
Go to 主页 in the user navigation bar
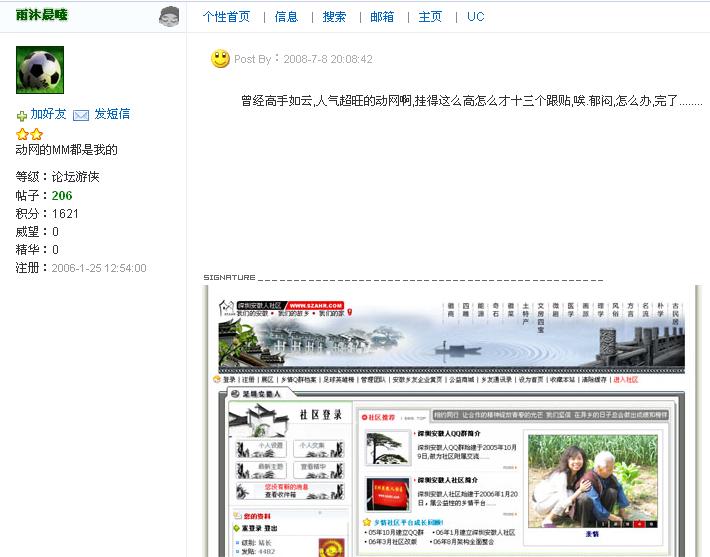coord(430,17)
